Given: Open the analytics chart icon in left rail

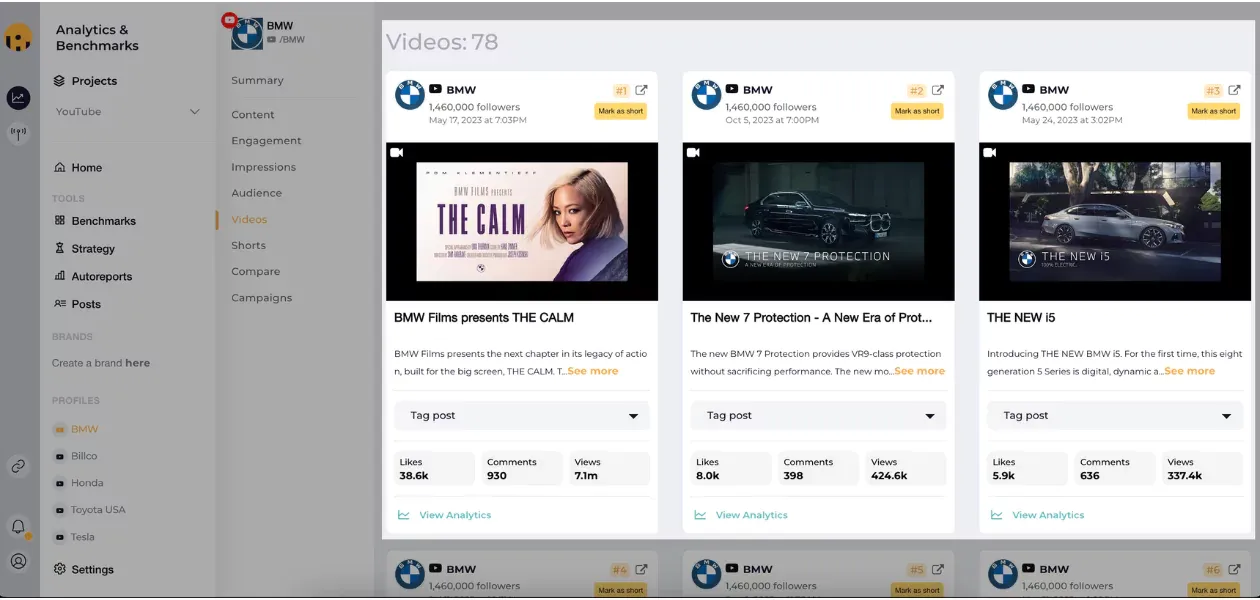Looking at the screenshot, I should coord(18,97).
